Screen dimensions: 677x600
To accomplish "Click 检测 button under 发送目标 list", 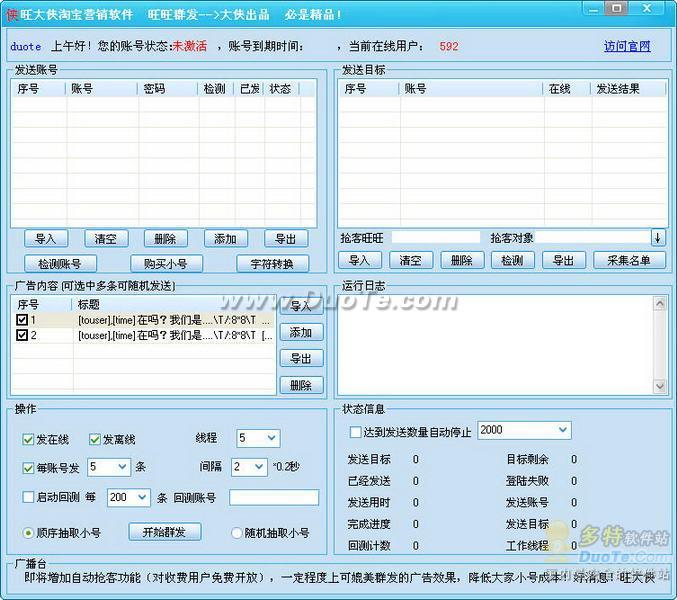I will 513,260.
